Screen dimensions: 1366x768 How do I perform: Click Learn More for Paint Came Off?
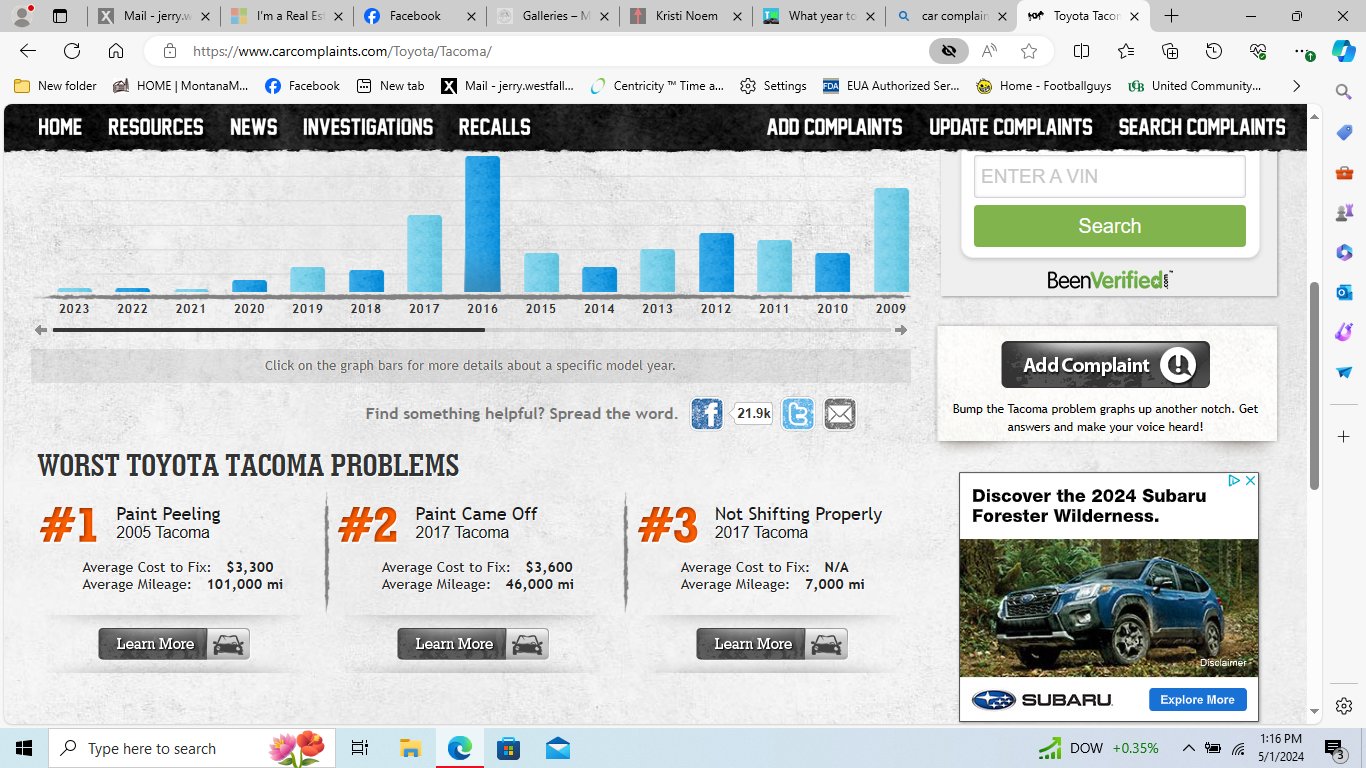(473, 644)
